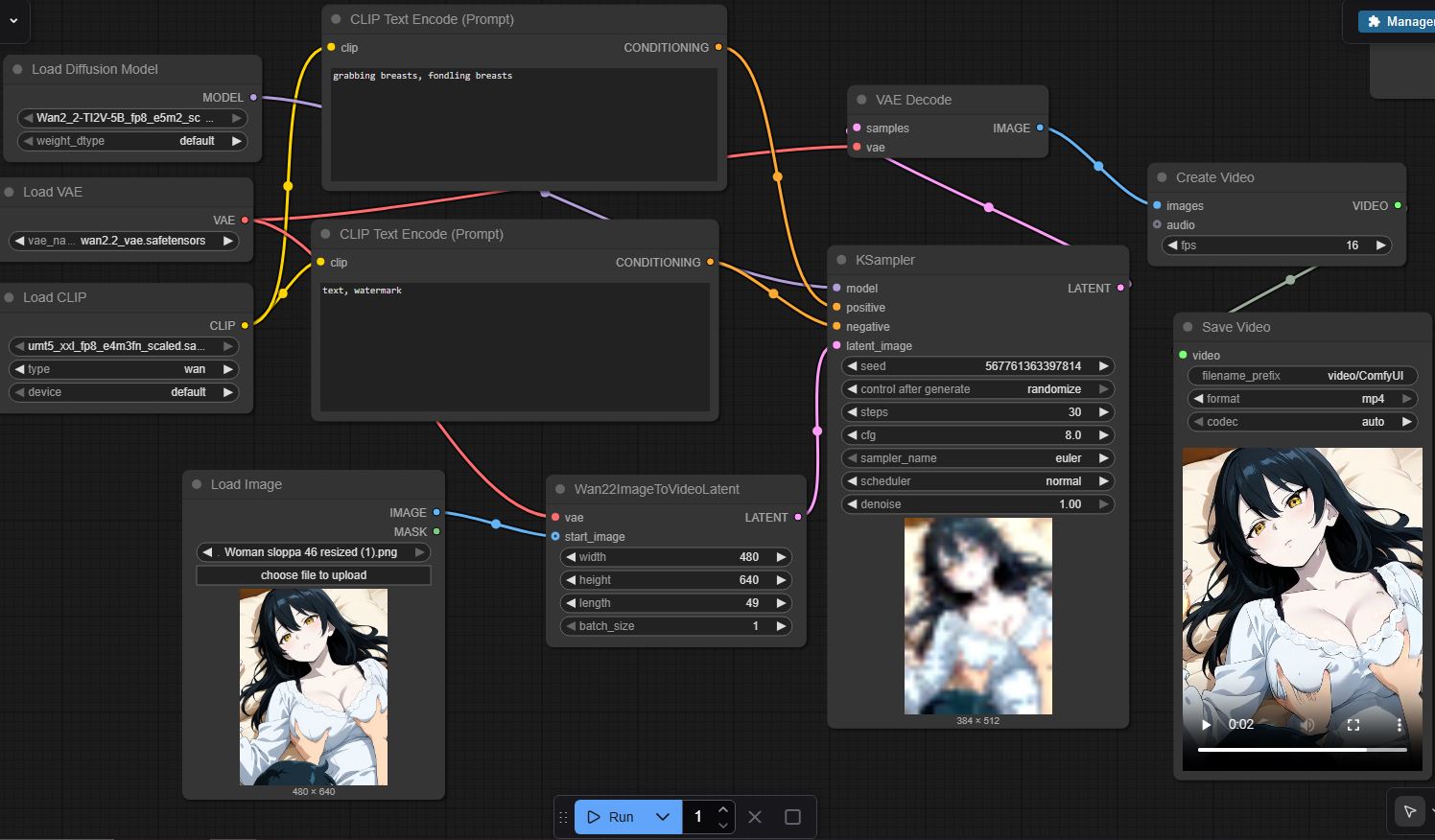Click the KSampler latent preview thumbnail
This screenshot has height=840, width=1435.
(x=978, y=617)
